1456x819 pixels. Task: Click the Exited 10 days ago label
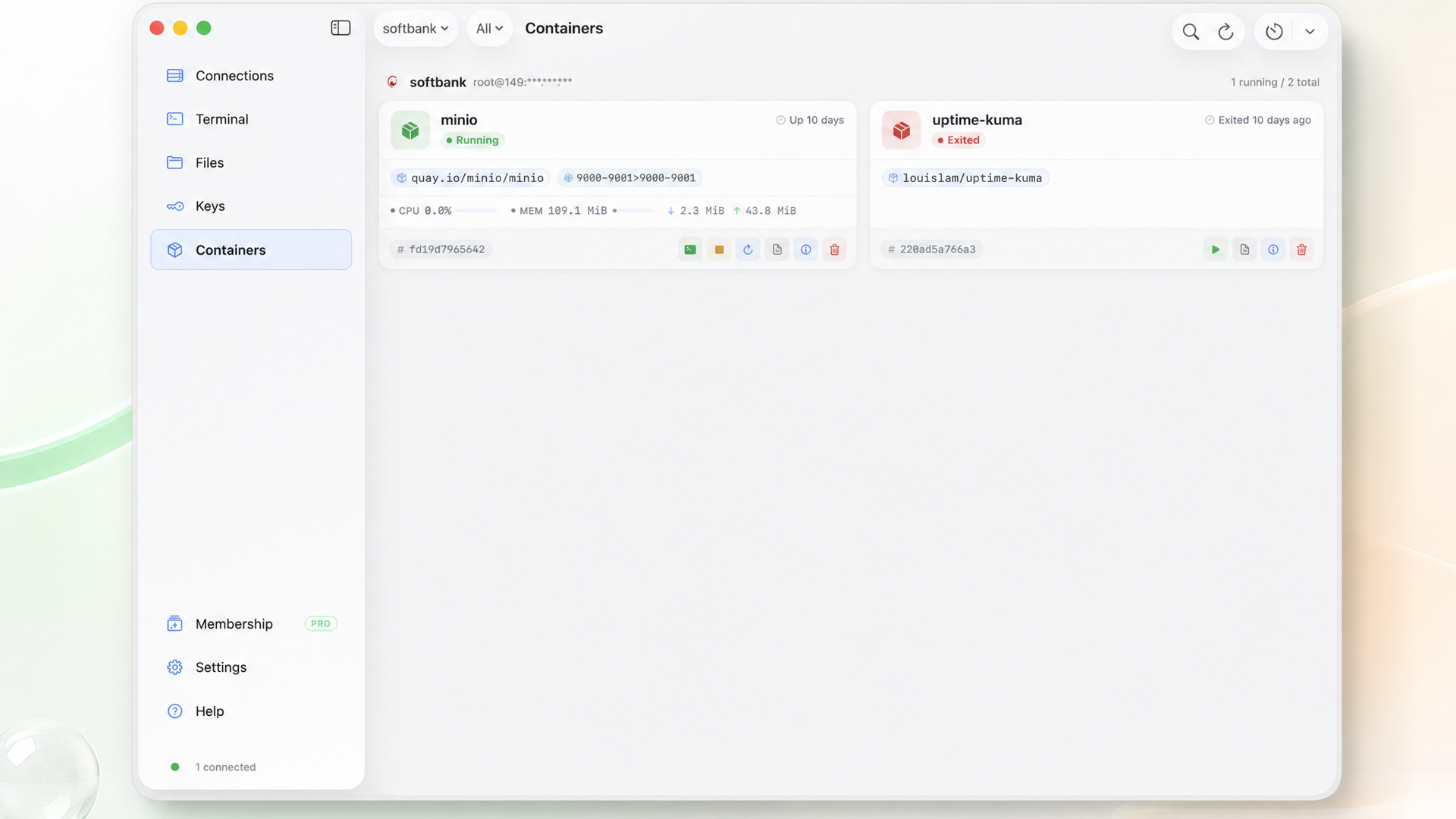pos(1258,120)
